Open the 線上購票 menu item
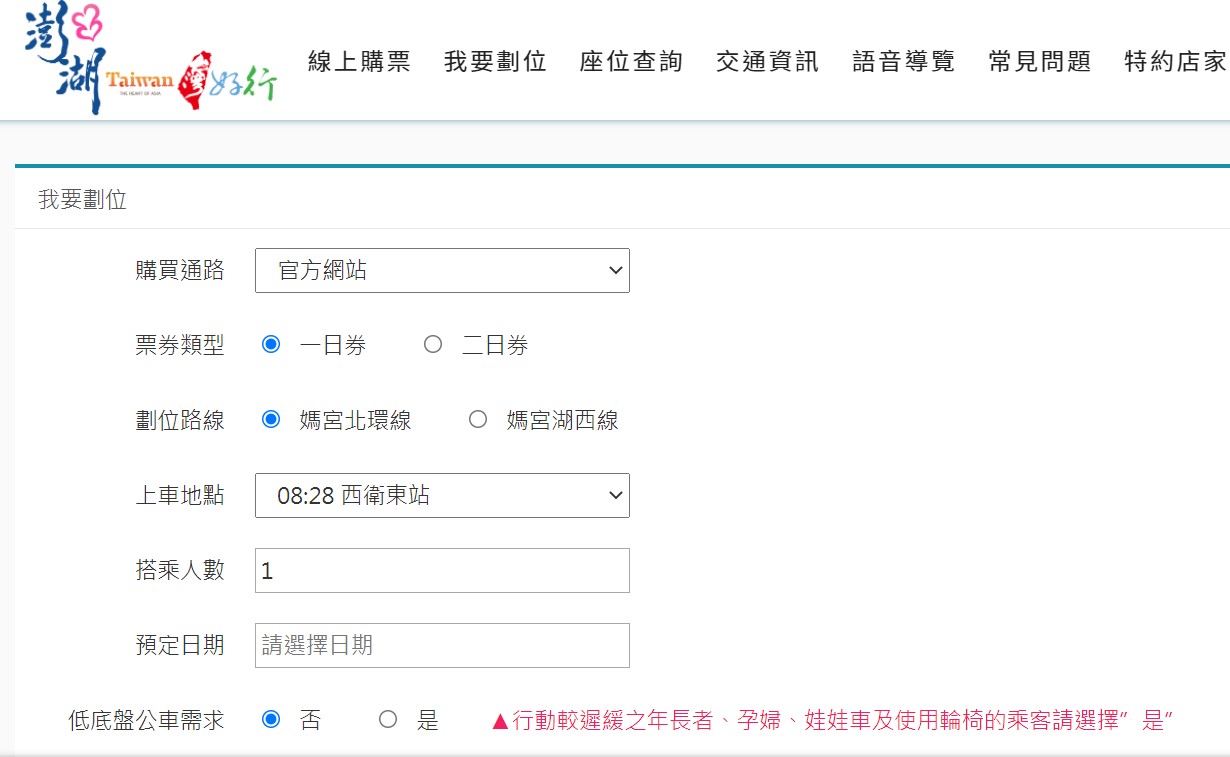 point(359,62)
